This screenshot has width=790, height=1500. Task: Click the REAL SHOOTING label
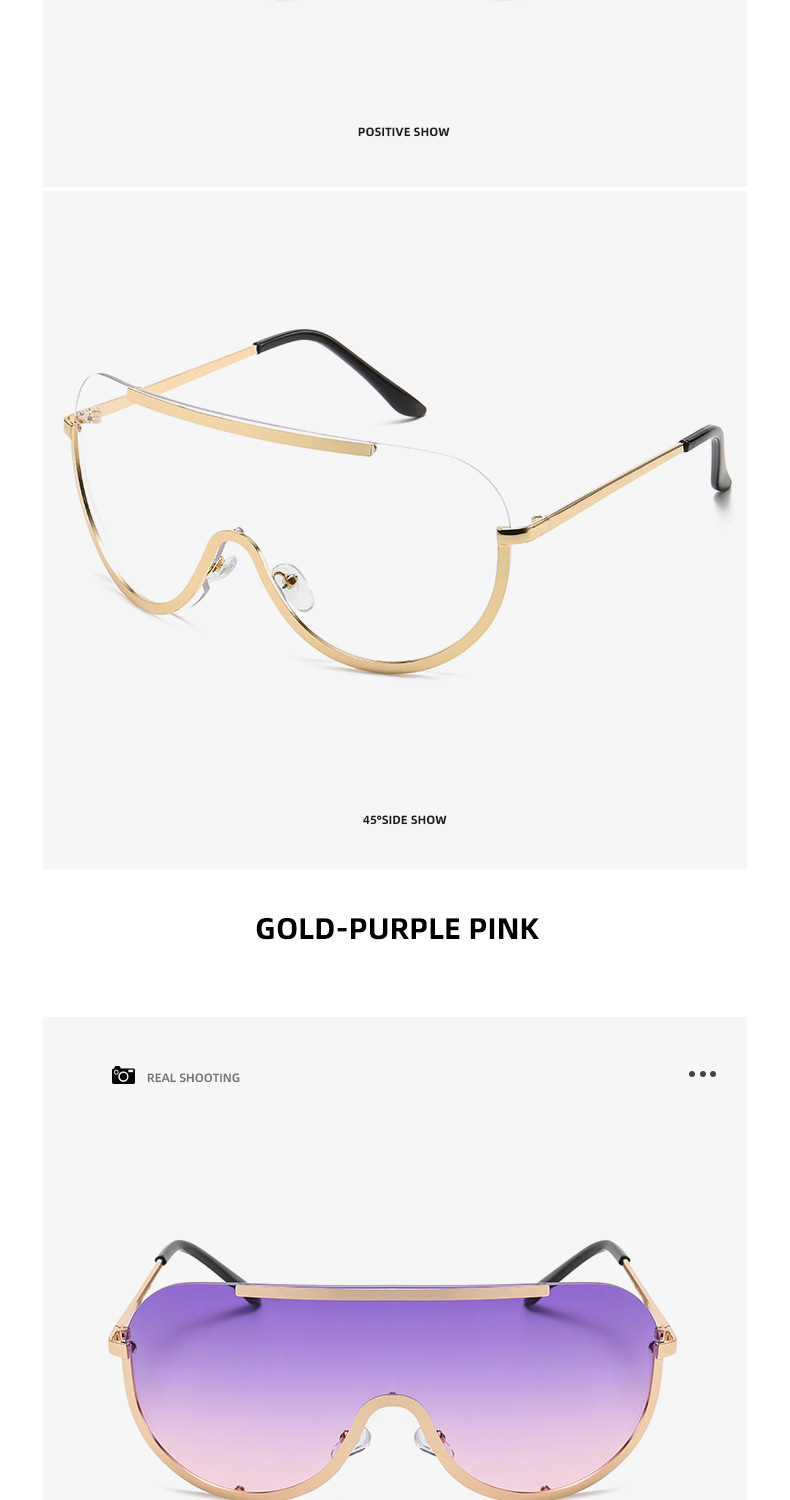[x=193, y=1077]
